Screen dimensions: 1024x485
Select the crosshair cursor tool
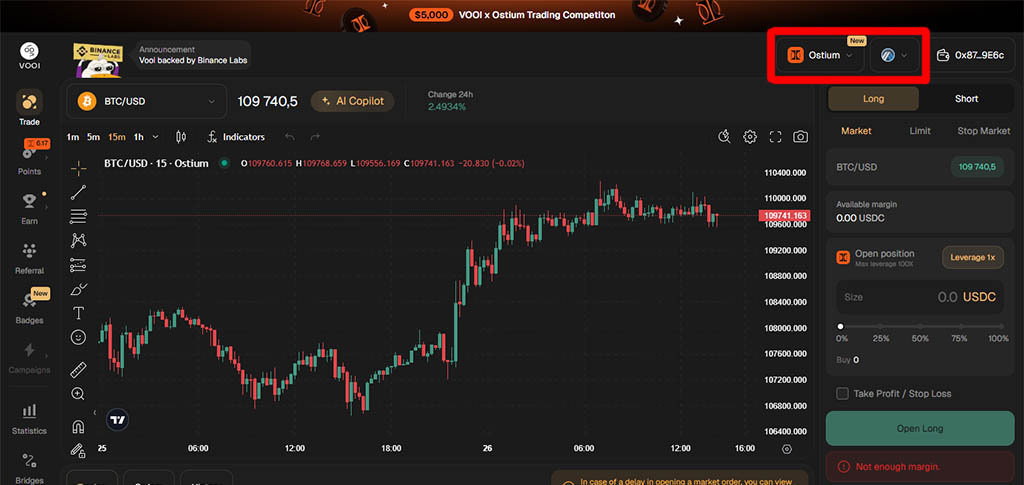point(78,168)
